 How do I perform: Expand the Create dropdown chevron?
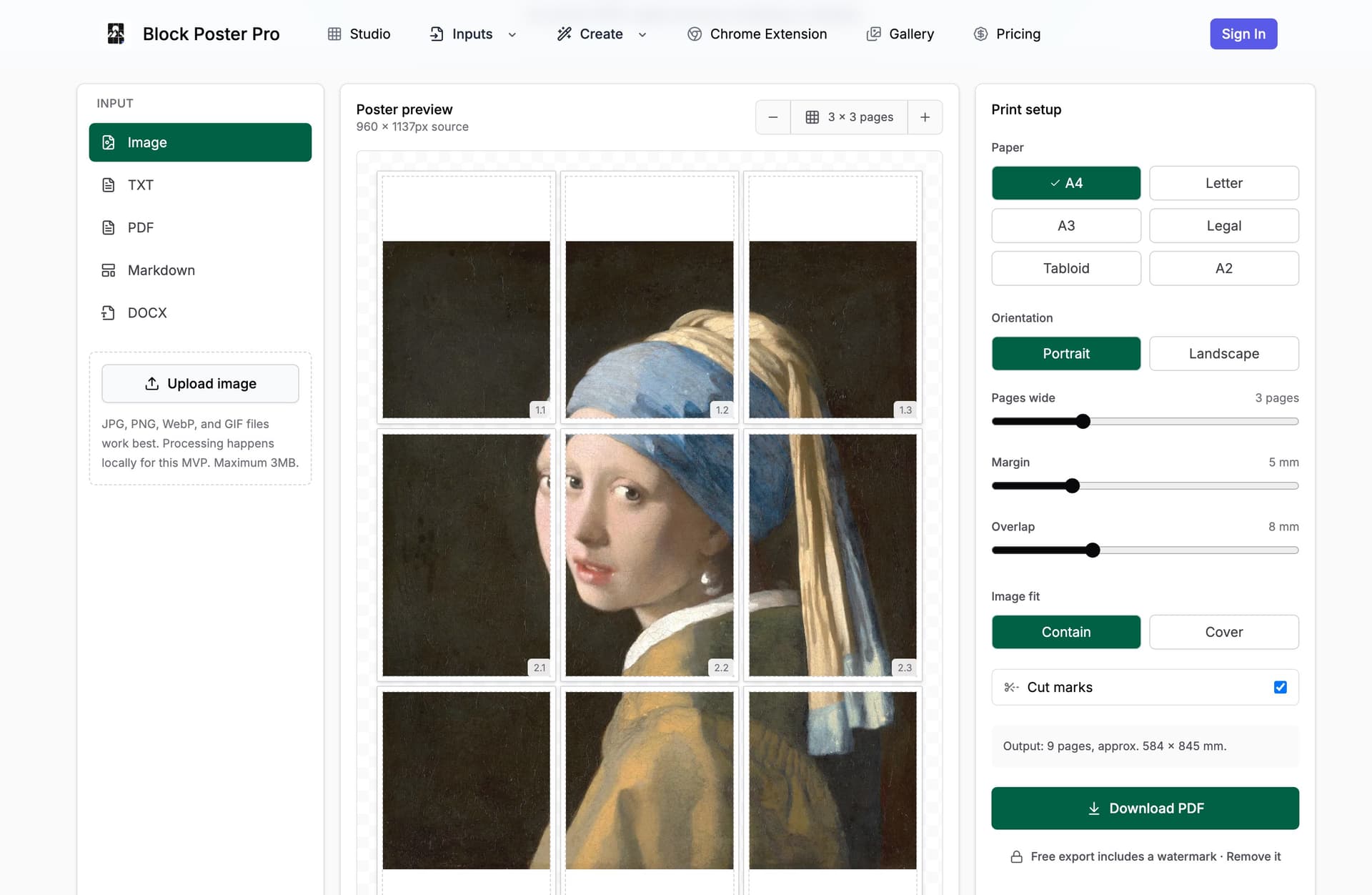coord(642,34)
